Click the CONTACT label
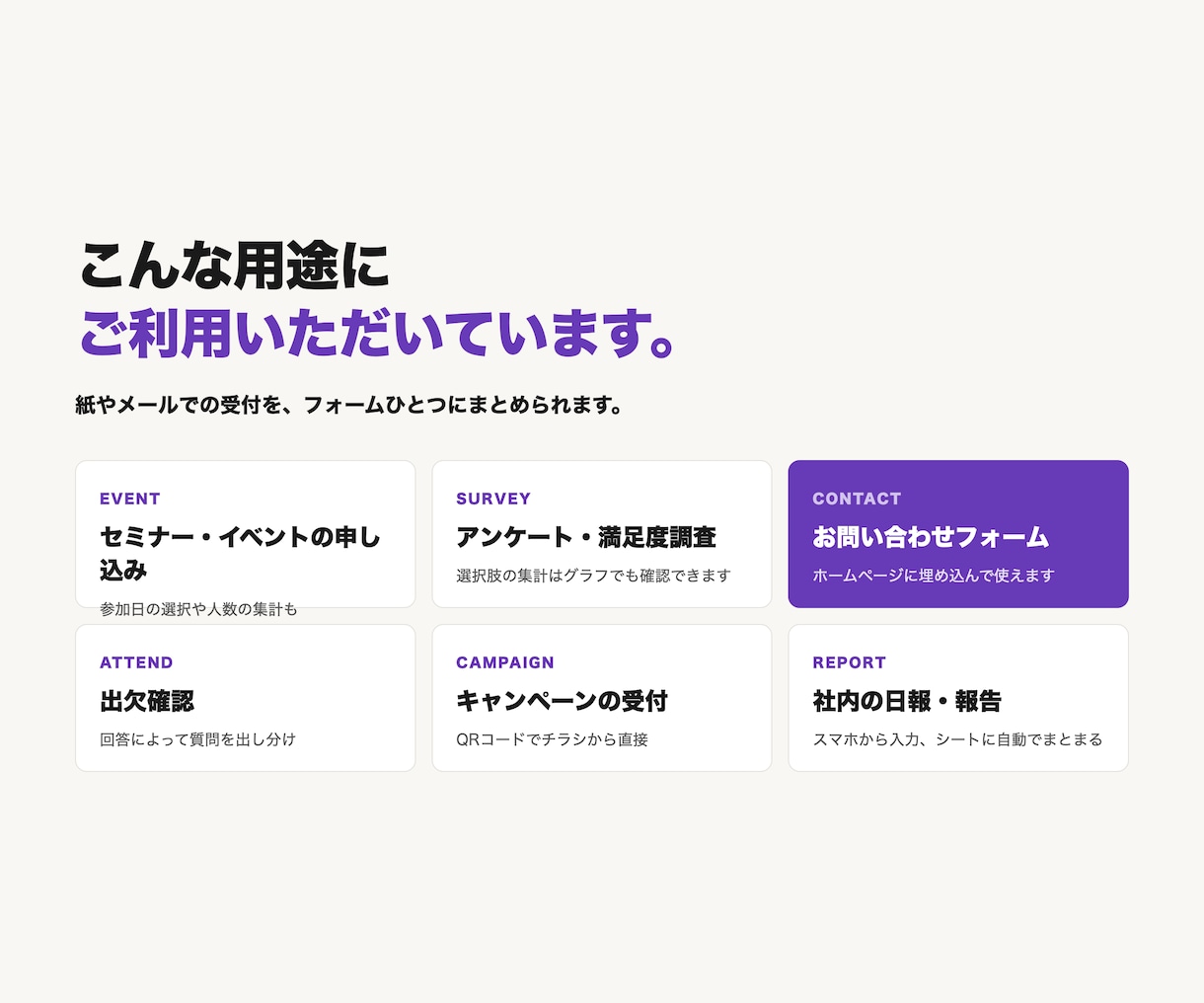Image resolution: width=1204 pixels, height=1003 pixels. click(857, 499)
